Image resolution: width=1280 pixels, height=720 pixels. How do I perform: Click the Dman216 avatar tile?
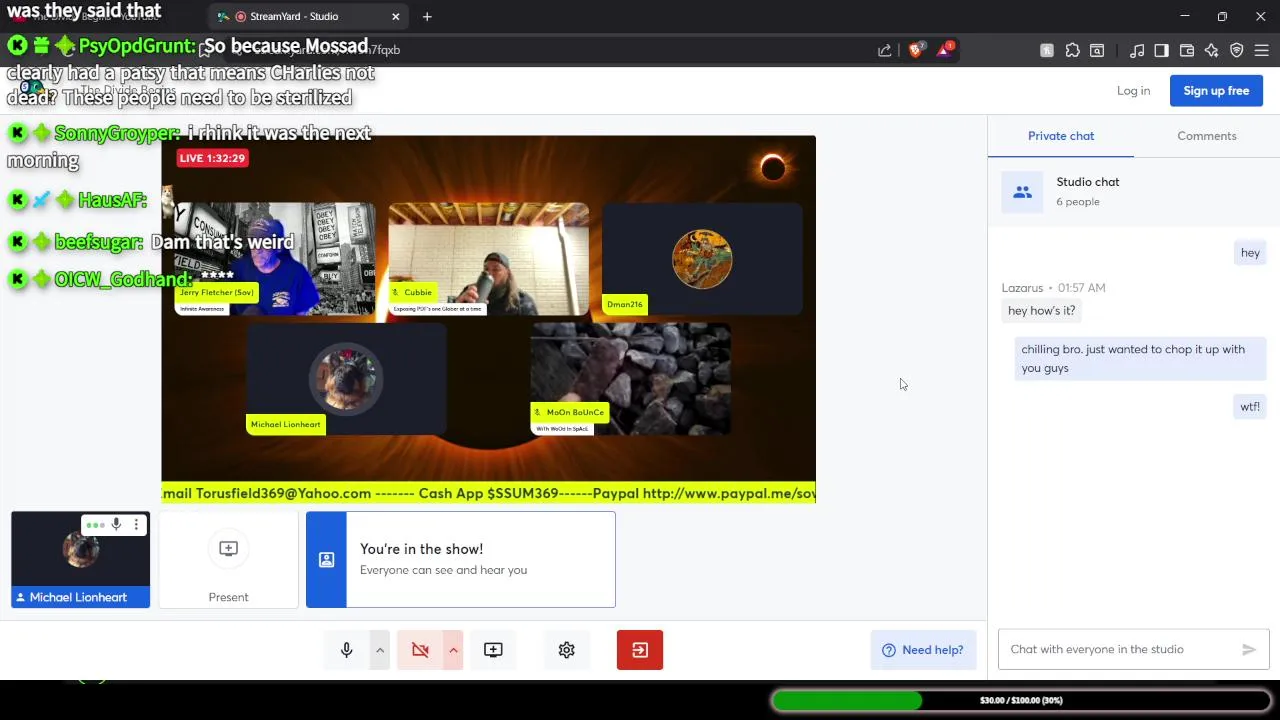[702, 259]
